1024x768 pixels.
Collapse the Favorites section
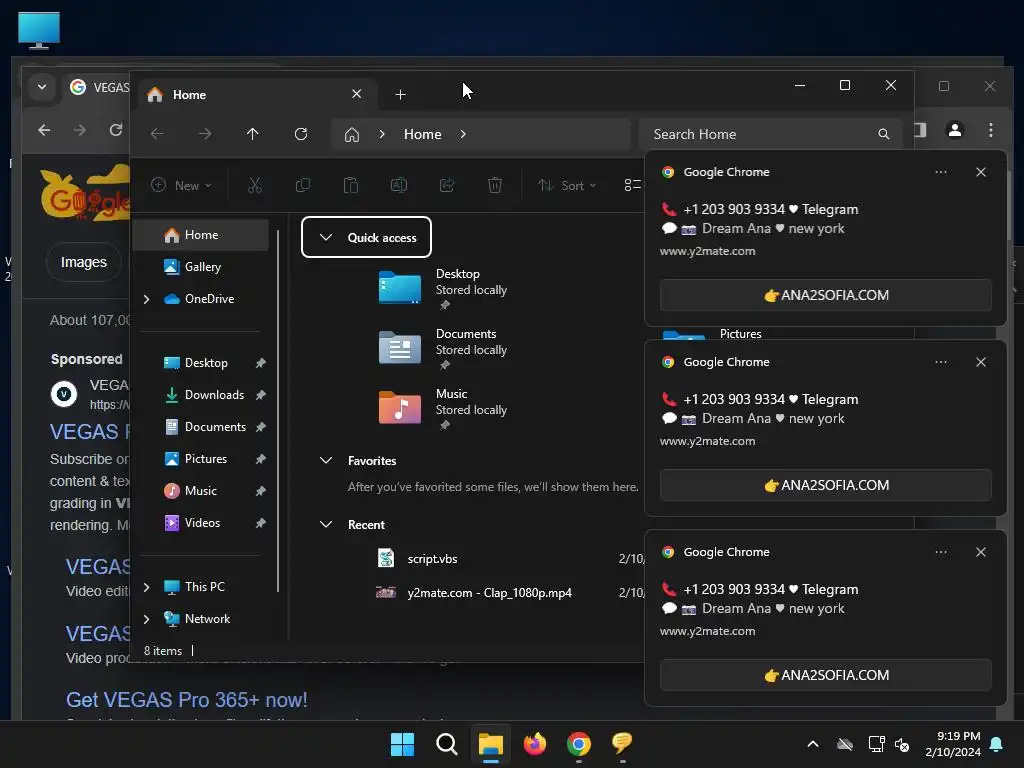click(326, 460)
